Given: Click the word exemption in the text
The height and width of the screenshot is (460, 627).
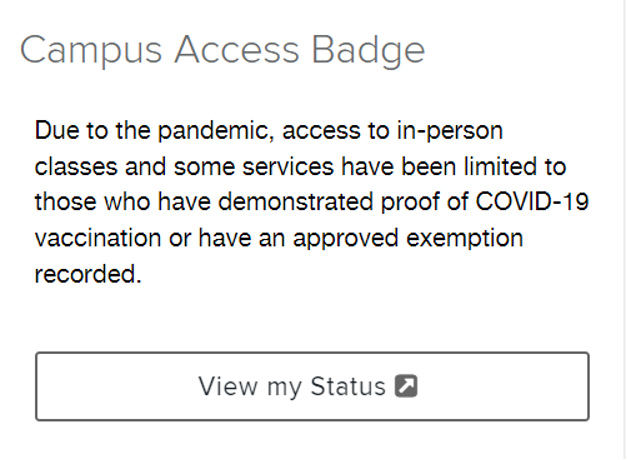Looking at the screenshot, I should [465, 239].
